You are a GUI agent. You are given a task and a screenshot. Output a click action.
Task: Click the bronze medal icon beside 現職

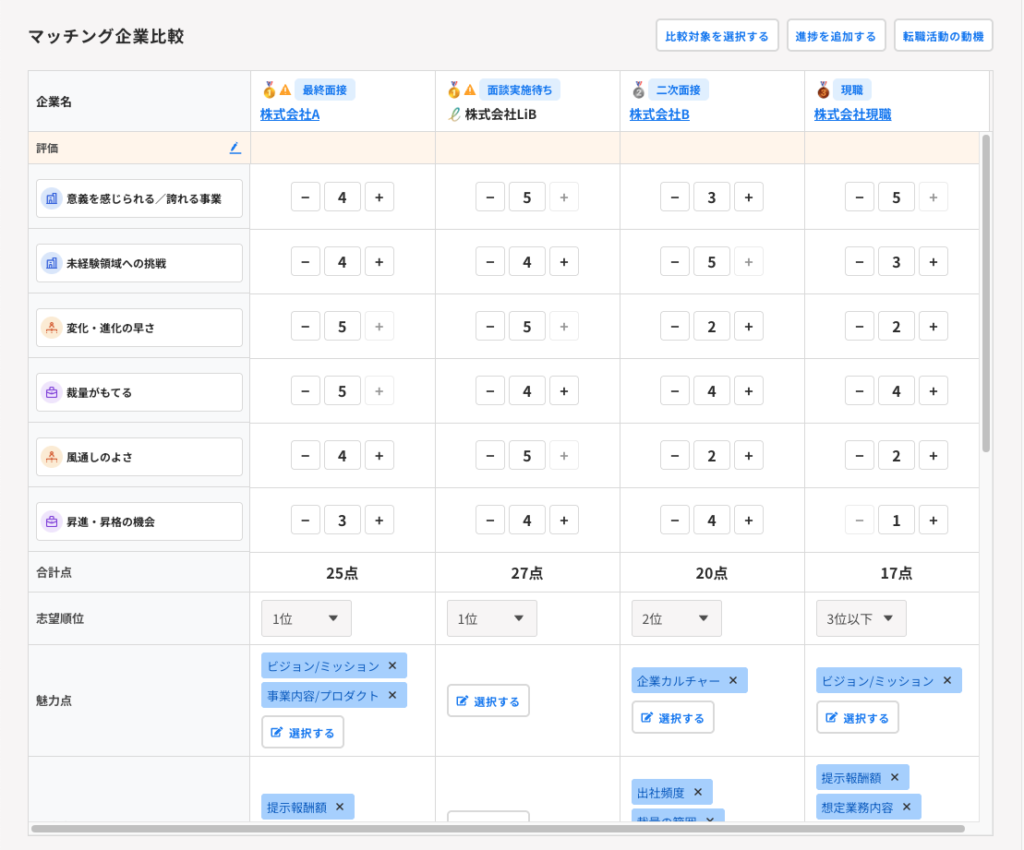pos(823,90)
